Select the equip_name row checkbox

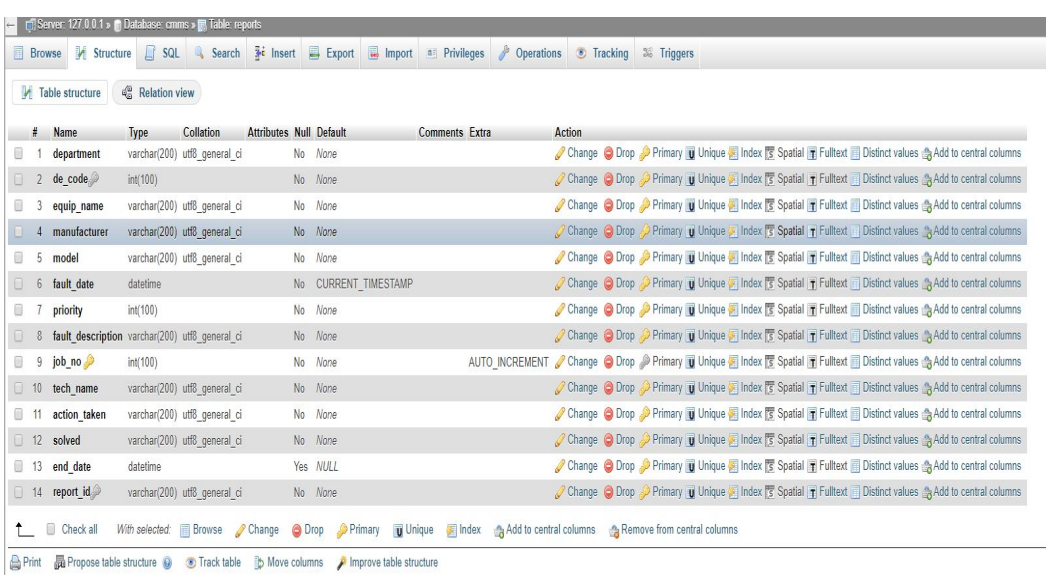tap(19, 205)
